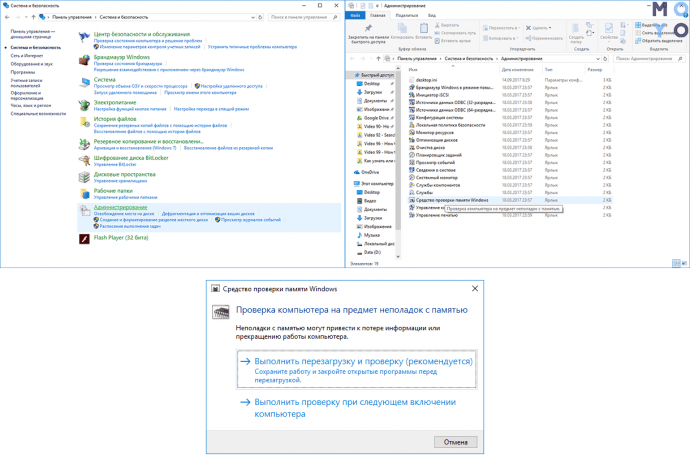Open Центр безопасности и обслуживания flag icon
The height and width of the screenshot is (466, 690).
[84, 37]
